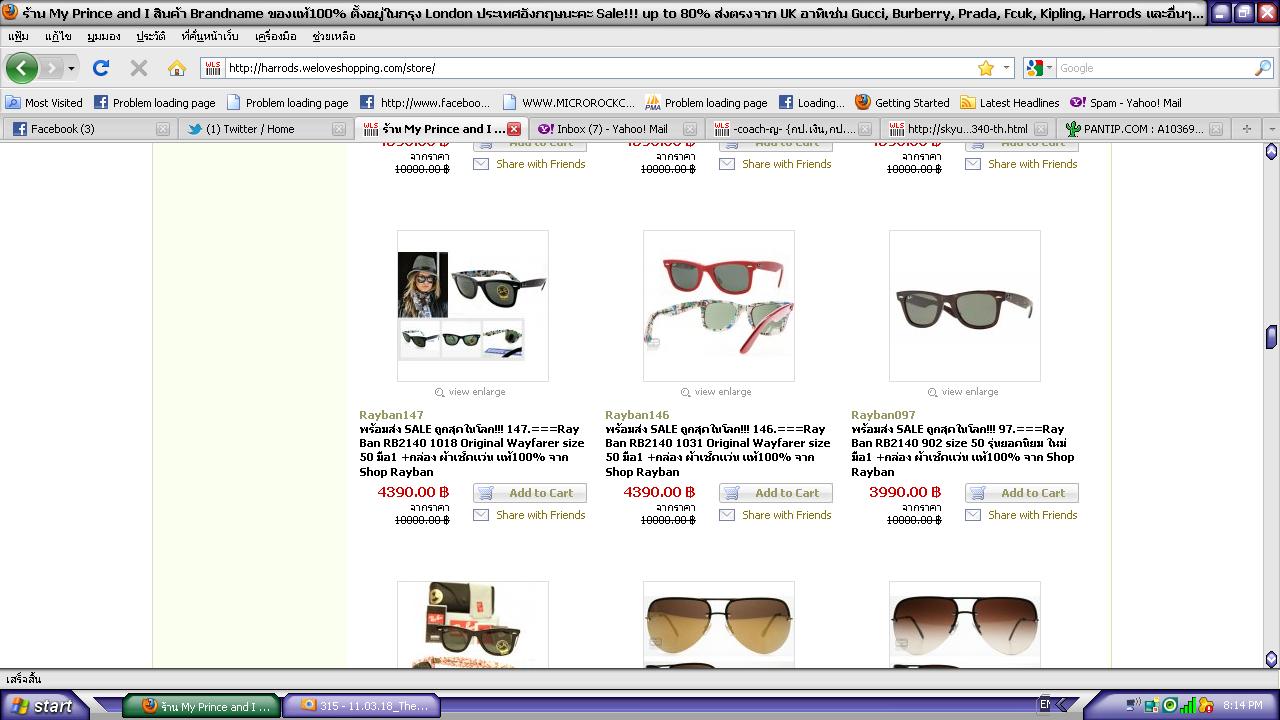Viewport: 1280px width, 720px height.
Task: Switch to the PANTIP.COM tab
Action: [1143, 129]
